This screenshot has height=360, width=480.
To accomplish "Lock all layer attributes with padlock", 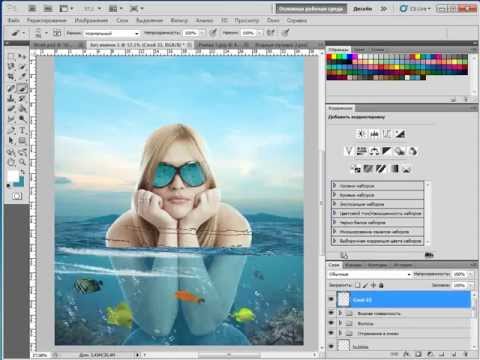I will (381, 285).
